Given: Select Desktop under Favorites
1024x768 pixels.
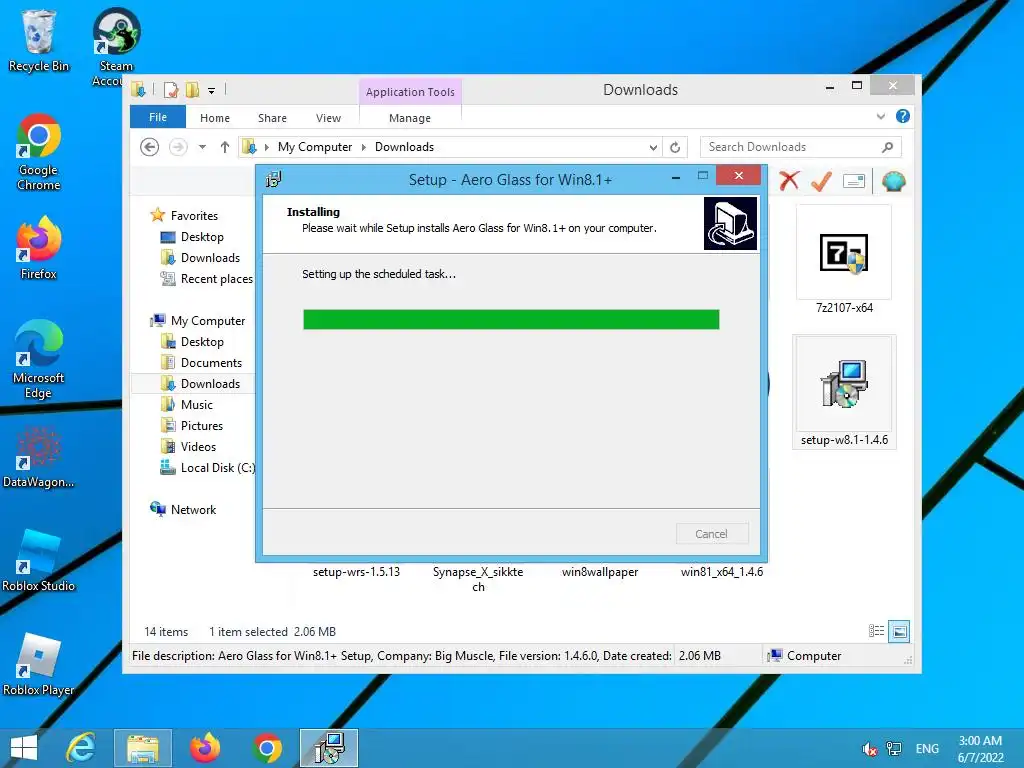Looking at the screenshot, I should click(202, 236).
